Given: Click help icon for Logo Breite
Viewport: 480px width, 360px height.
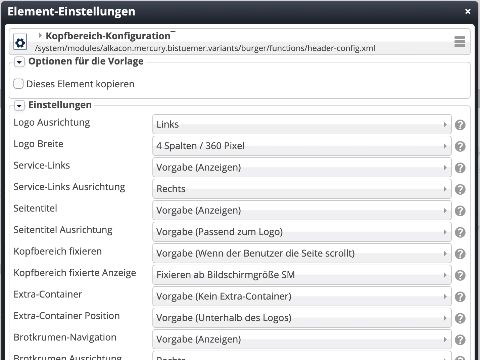Looking at the screenshot, I should tap(460, 146).
